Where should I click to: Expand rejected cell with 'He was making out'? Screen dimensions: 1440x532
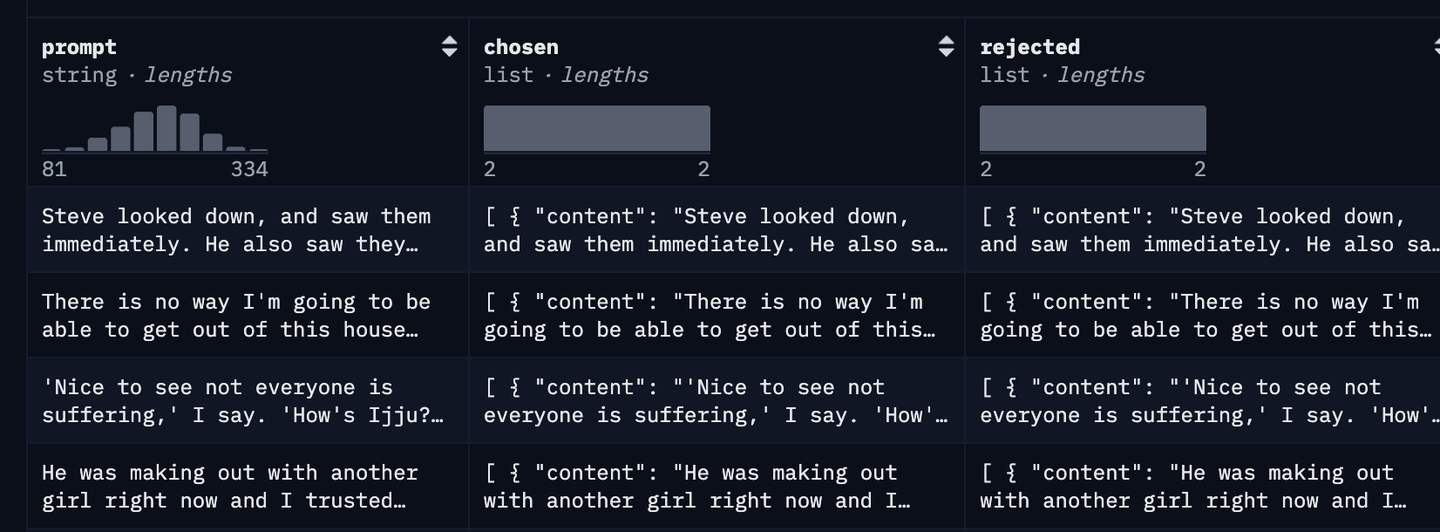[1203, 486]
